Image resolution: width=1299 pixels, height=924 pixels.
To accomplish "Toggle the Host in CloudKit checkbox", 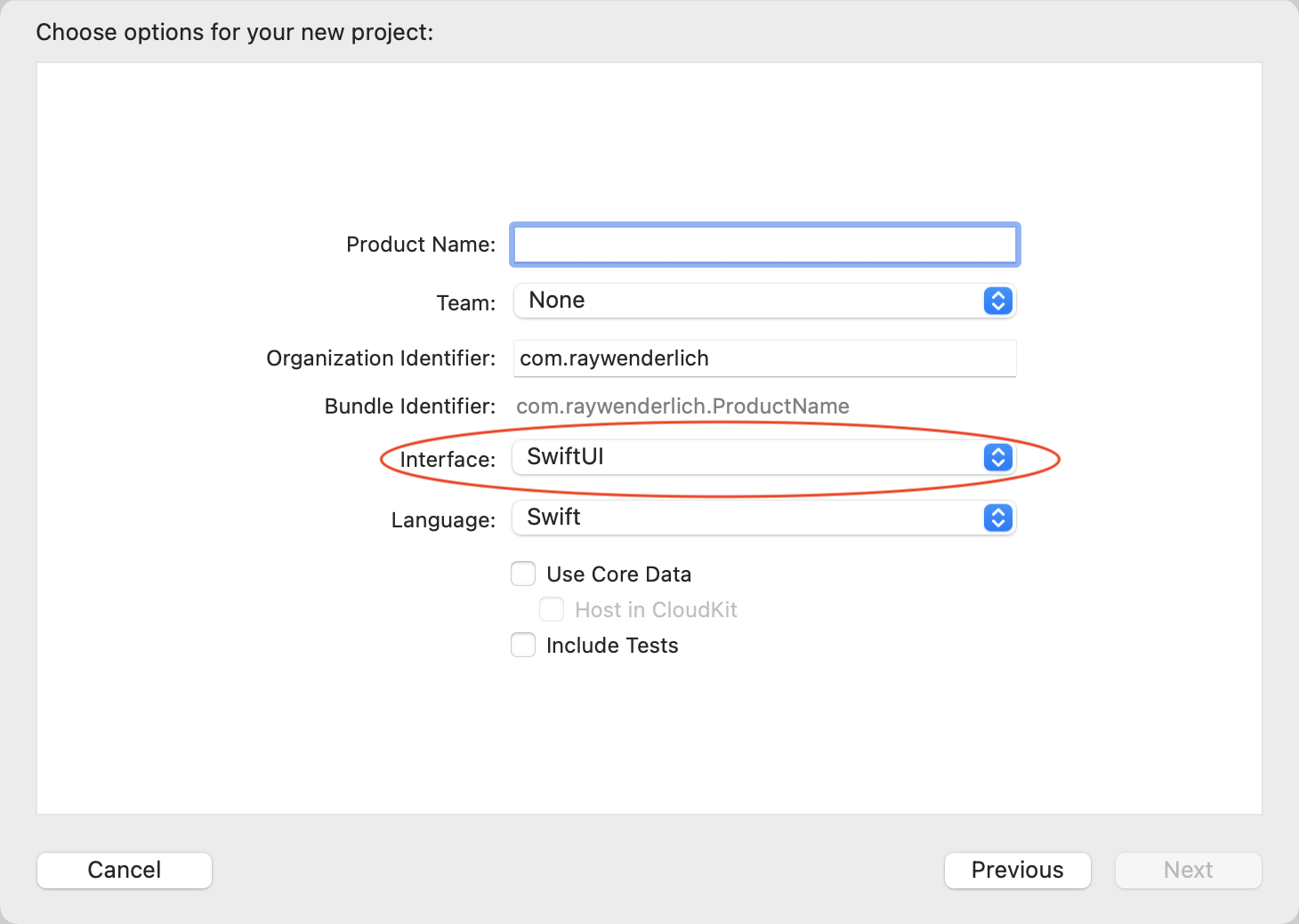I will 552,609.
